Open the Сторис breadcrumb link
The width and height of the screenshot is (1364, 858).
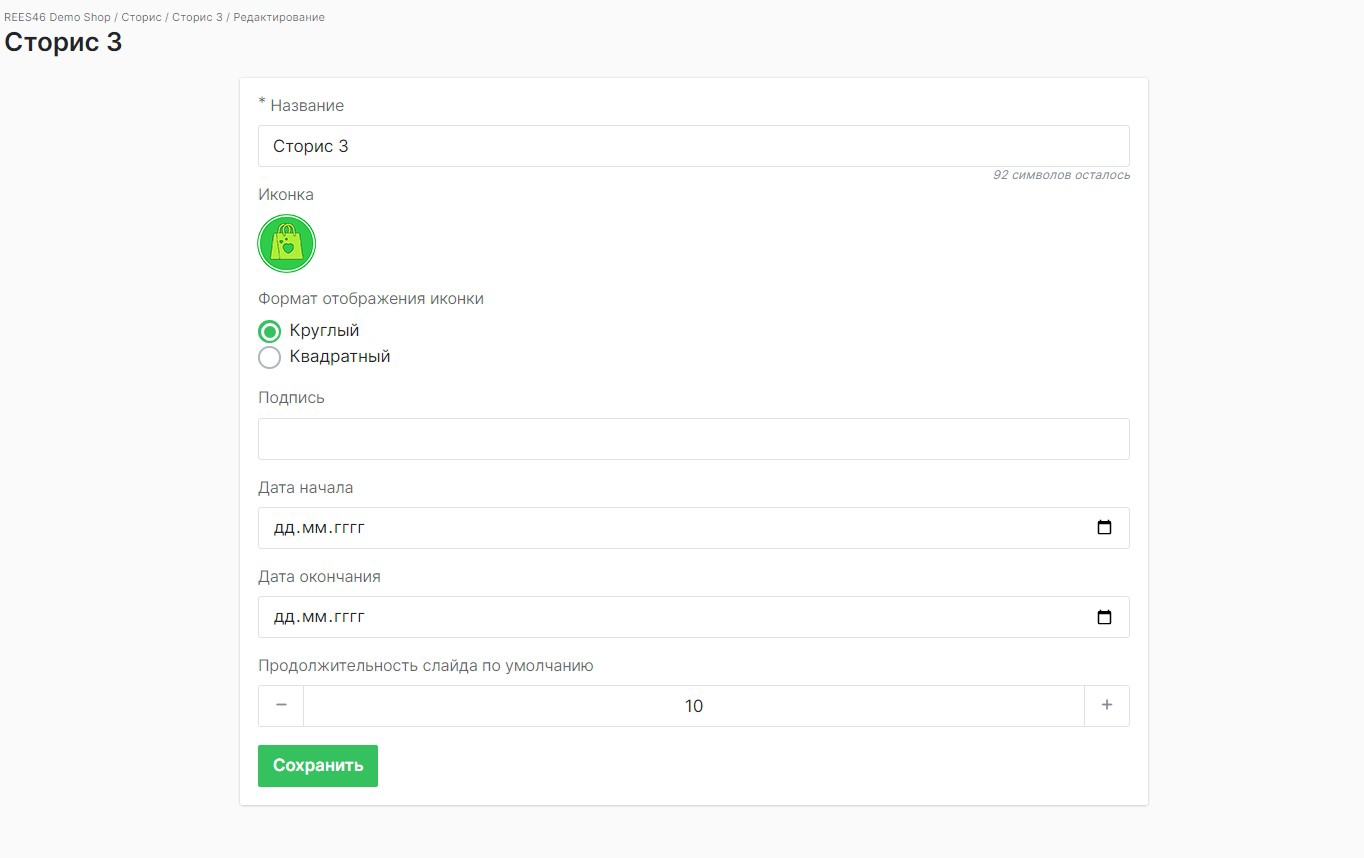point(141,17)
